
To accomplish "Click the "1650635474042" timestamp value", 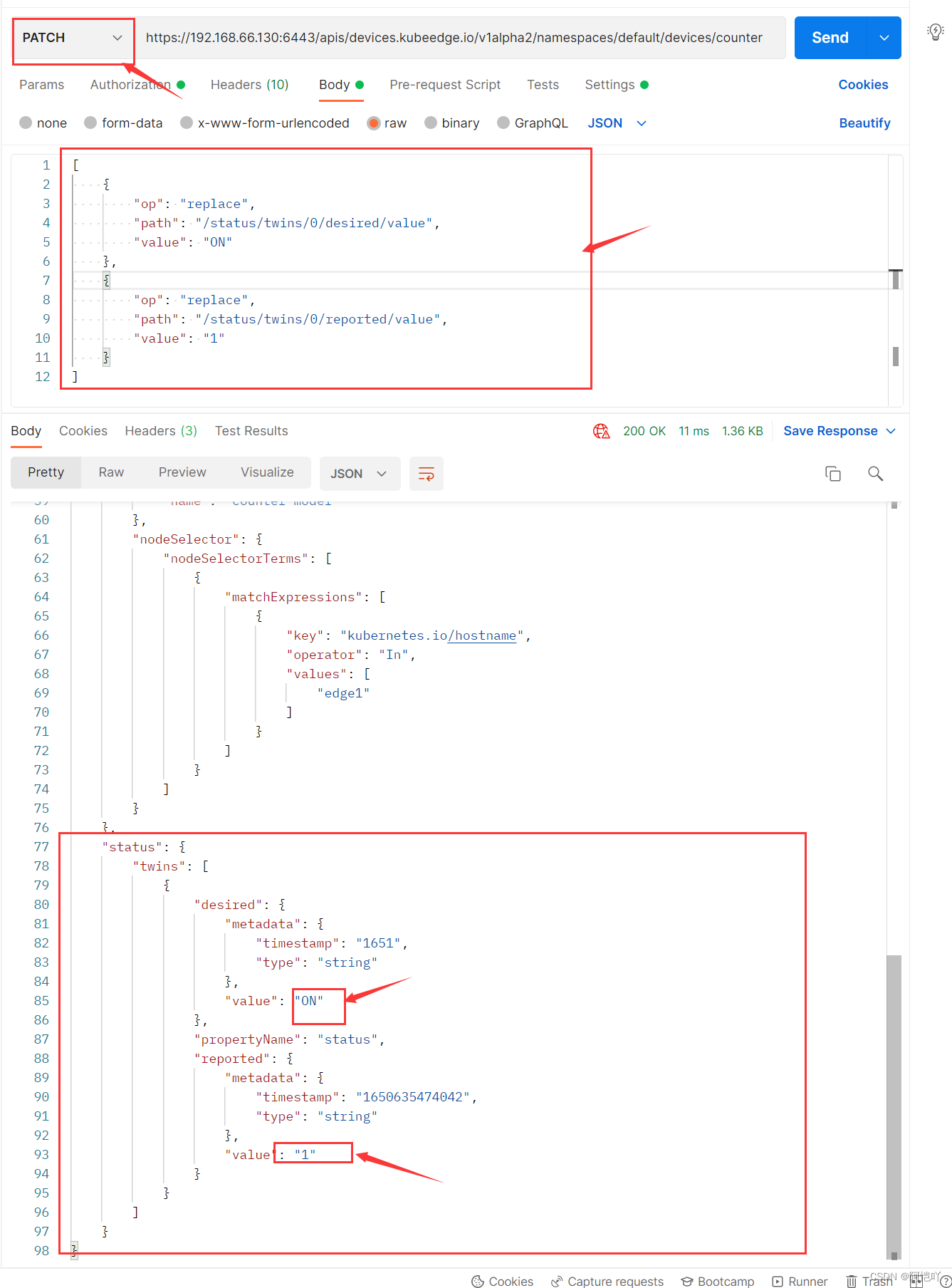I will 413,1097.
